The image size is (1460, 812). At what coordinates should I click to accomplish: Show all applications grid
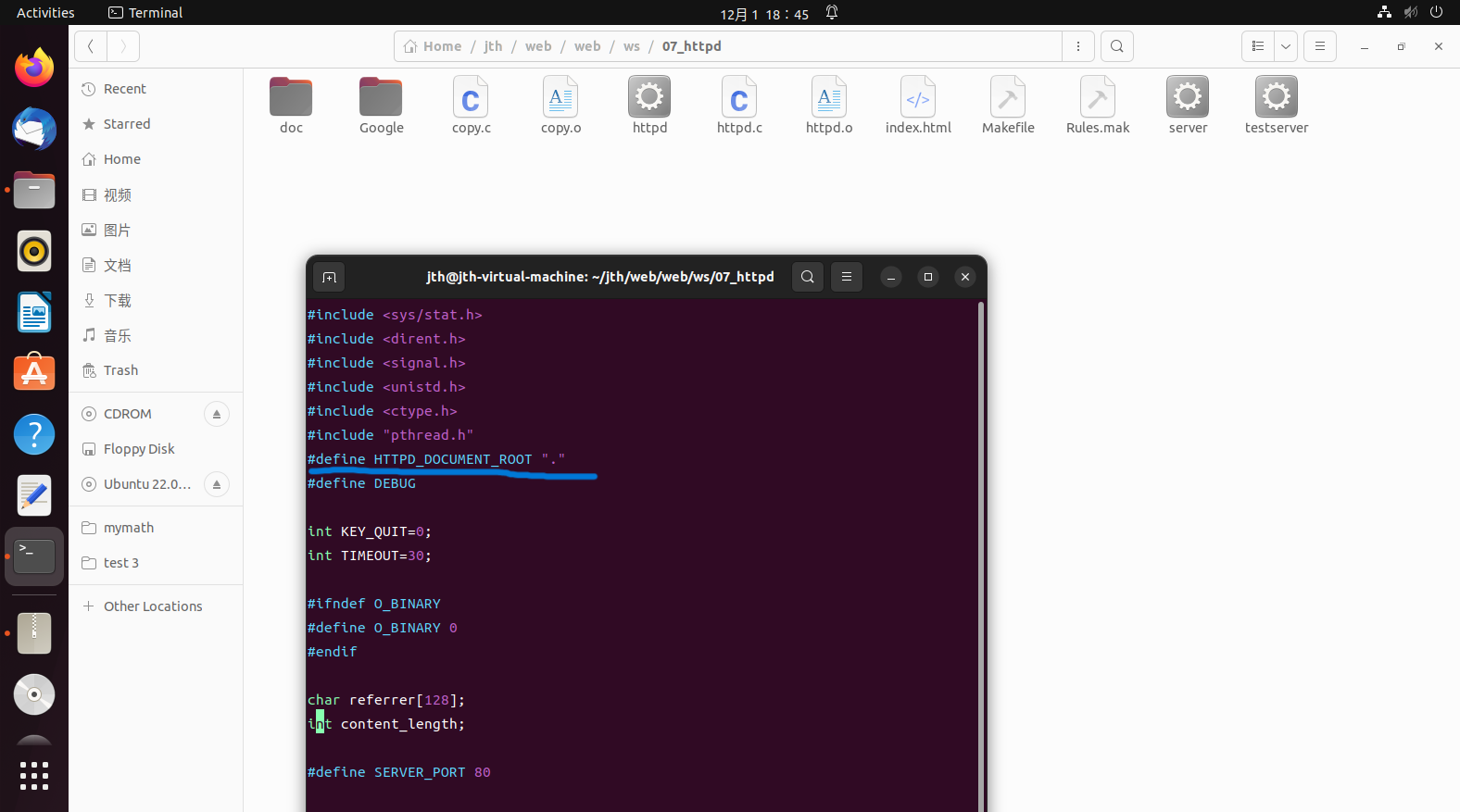pos(34,776)
